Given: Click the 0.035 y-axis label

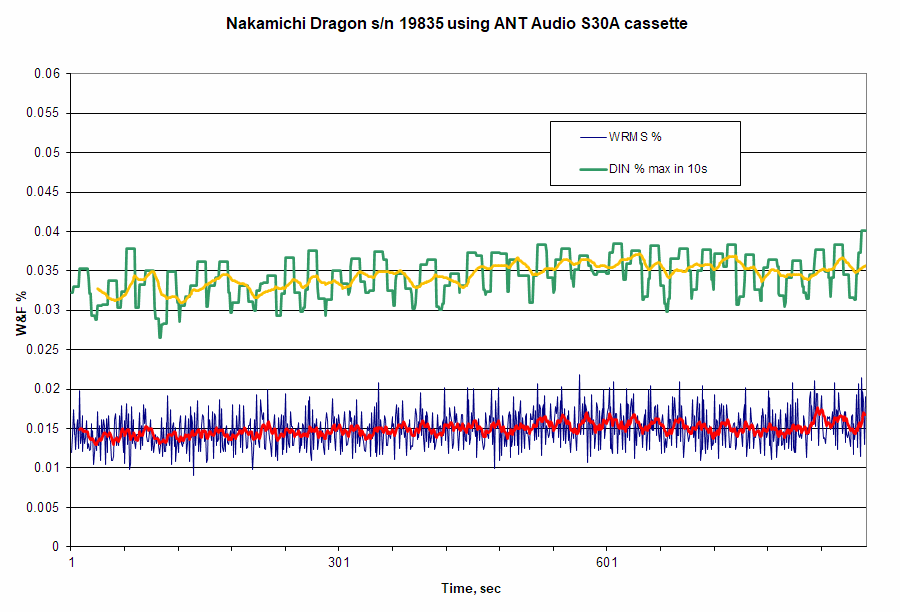Looking at the screenshot, I should [x=42, y=270].
